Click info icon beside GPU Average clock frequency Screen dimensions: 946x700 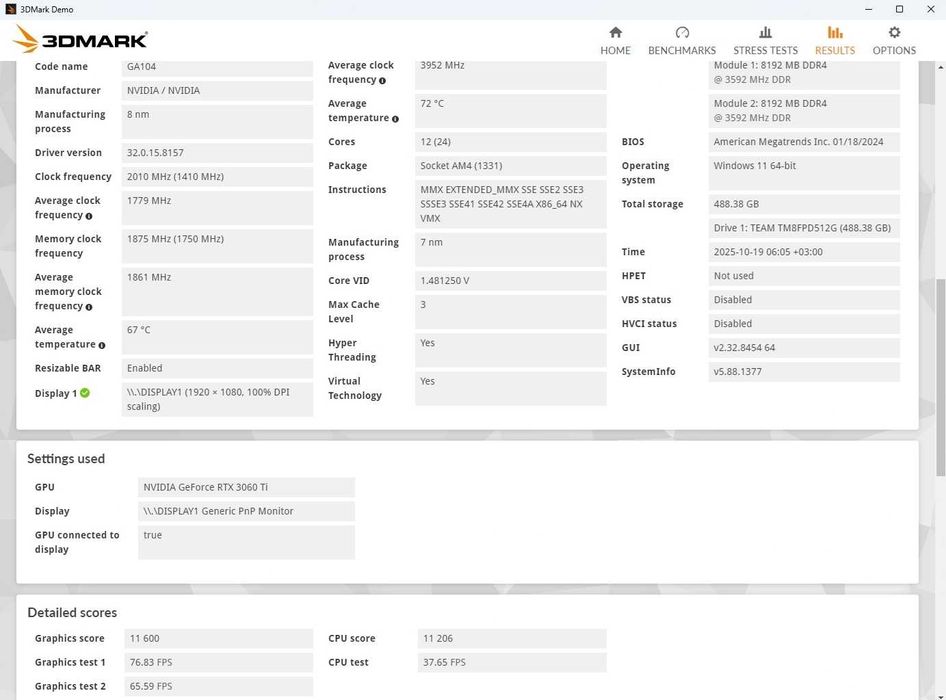click(89, 216)
